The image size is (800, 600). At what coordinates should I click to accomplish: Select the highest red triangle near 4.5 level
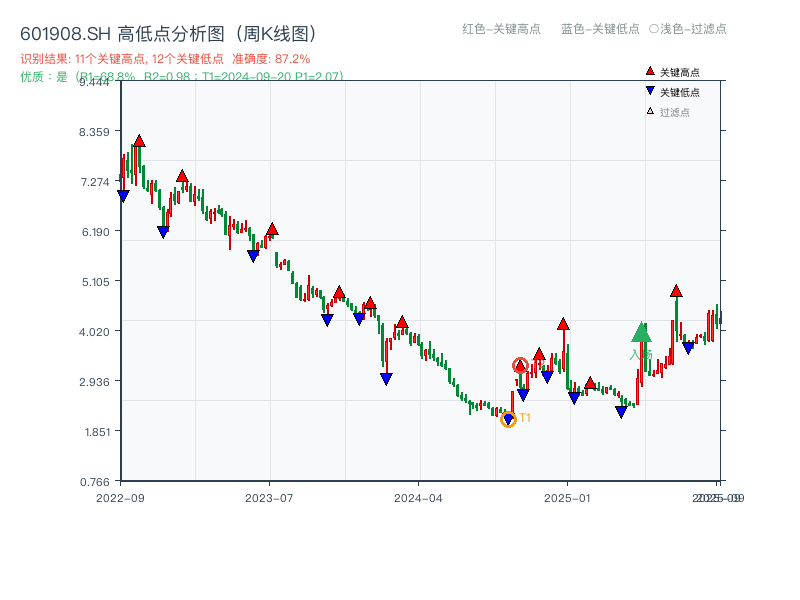coord(675,293)
